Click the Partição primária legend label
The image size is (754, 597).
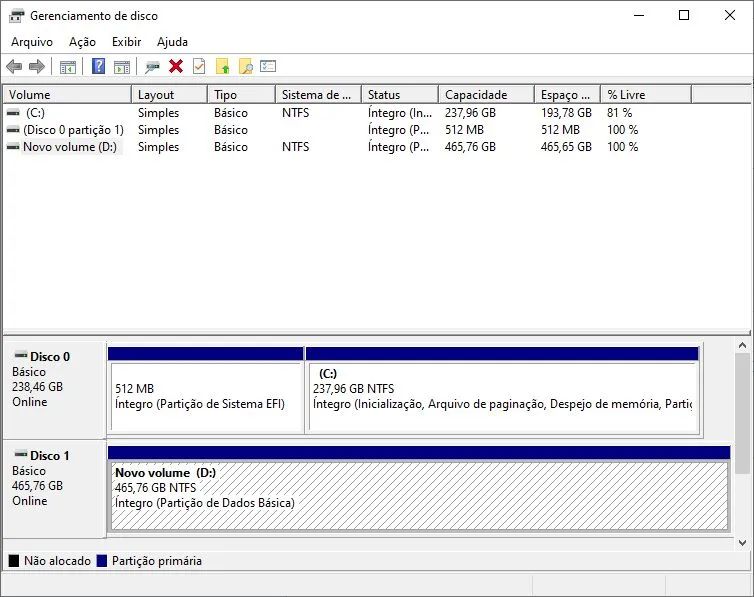click(157, 560)
